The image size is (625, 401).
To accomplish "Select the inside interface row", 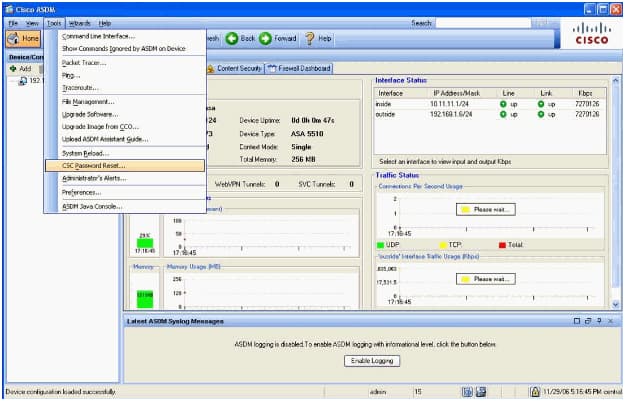I will pos(490,104).
